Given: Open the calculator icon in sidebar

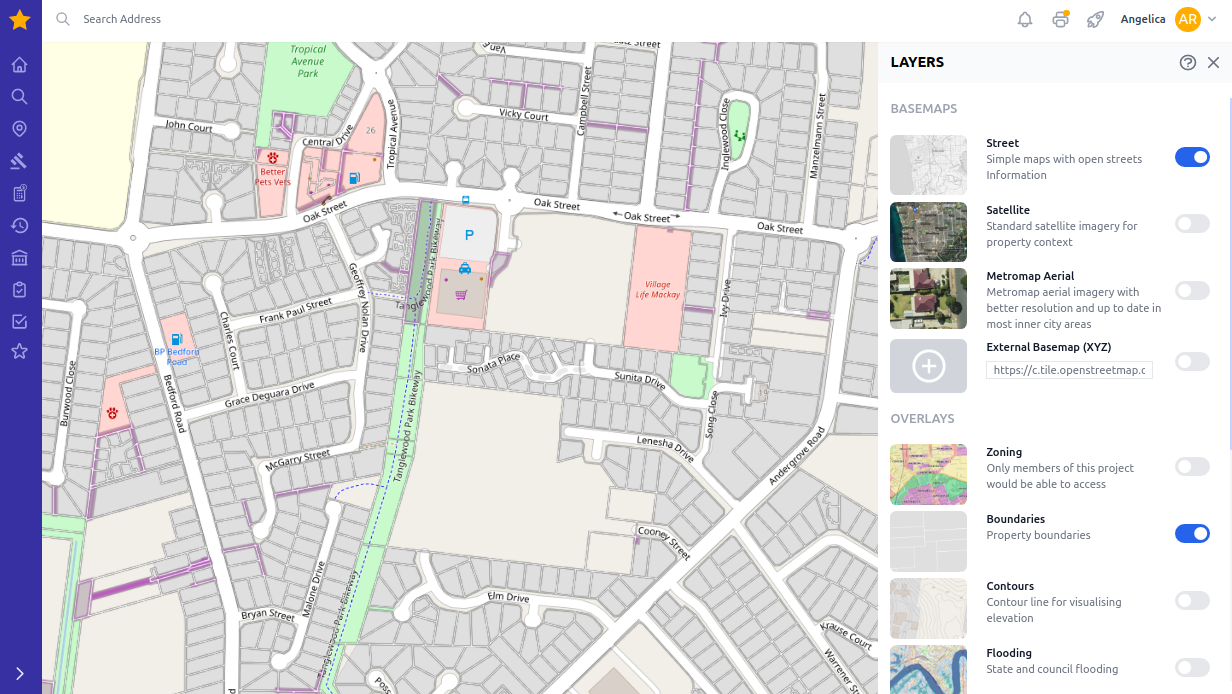Looking at the screenshot, I should tap(19, 193).
